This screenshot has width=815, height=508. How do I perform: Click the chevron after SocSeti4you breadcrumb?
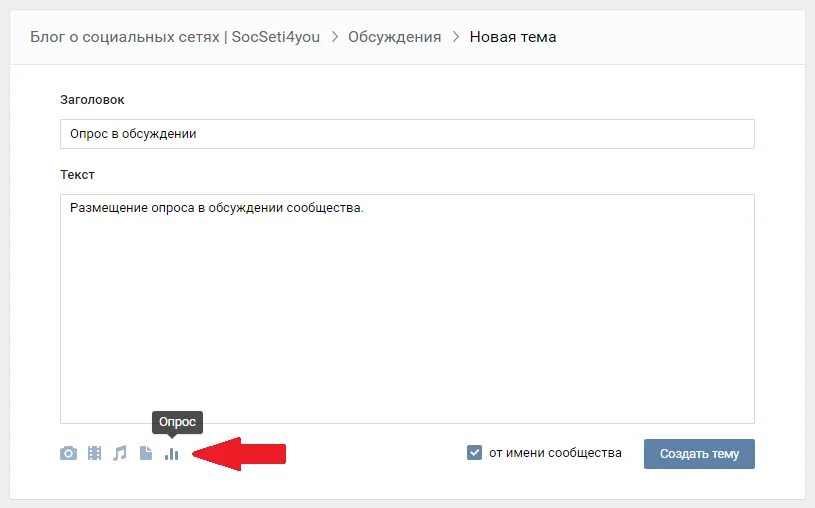pyautogui.click(x=335, y=37)
